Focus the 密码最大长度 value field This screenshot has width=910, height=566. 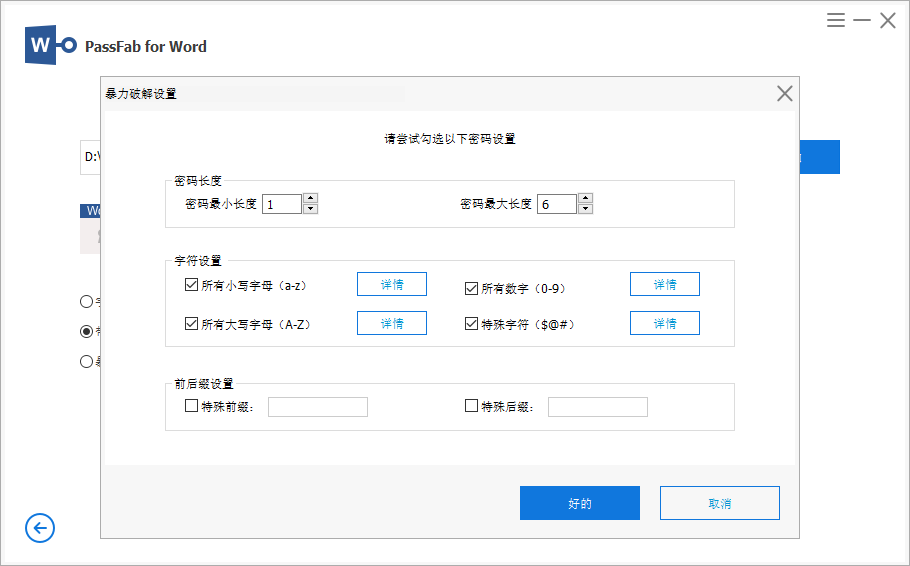(557, 204)
